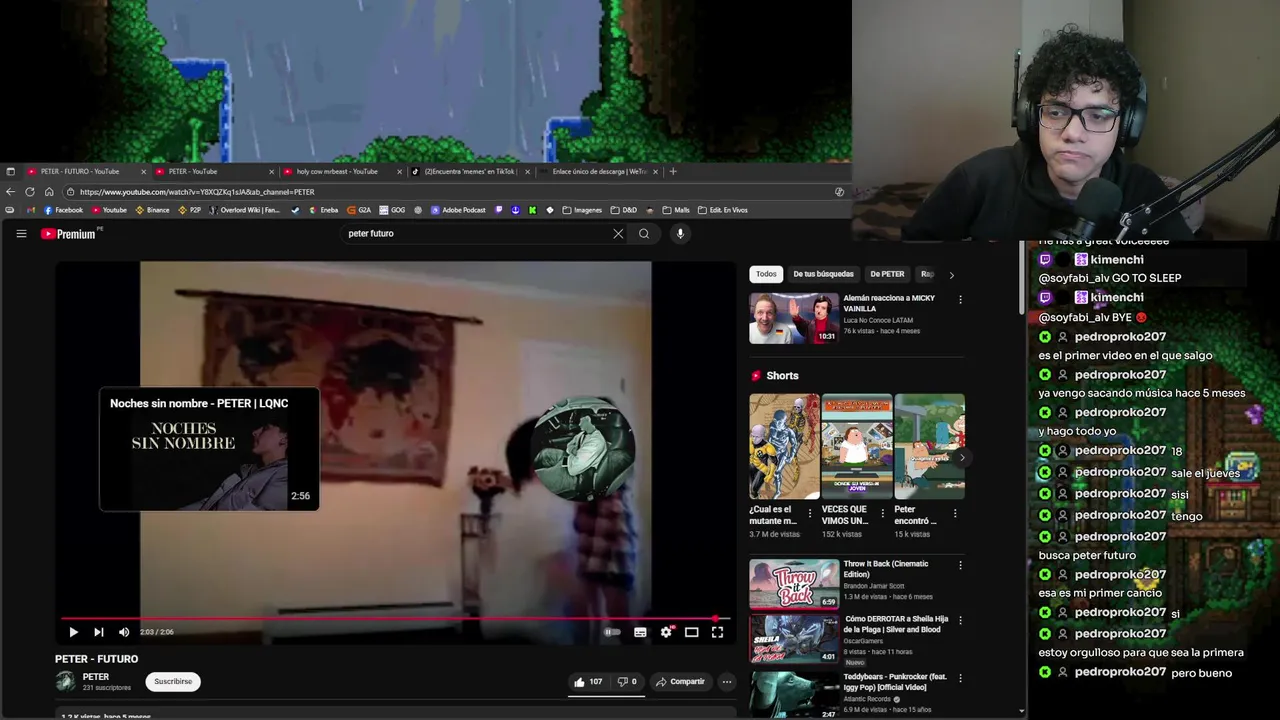The width and height of the screenshot is (1280, 720).
Task: Seek on the red video progress bar
Action: tap(395, 619)
